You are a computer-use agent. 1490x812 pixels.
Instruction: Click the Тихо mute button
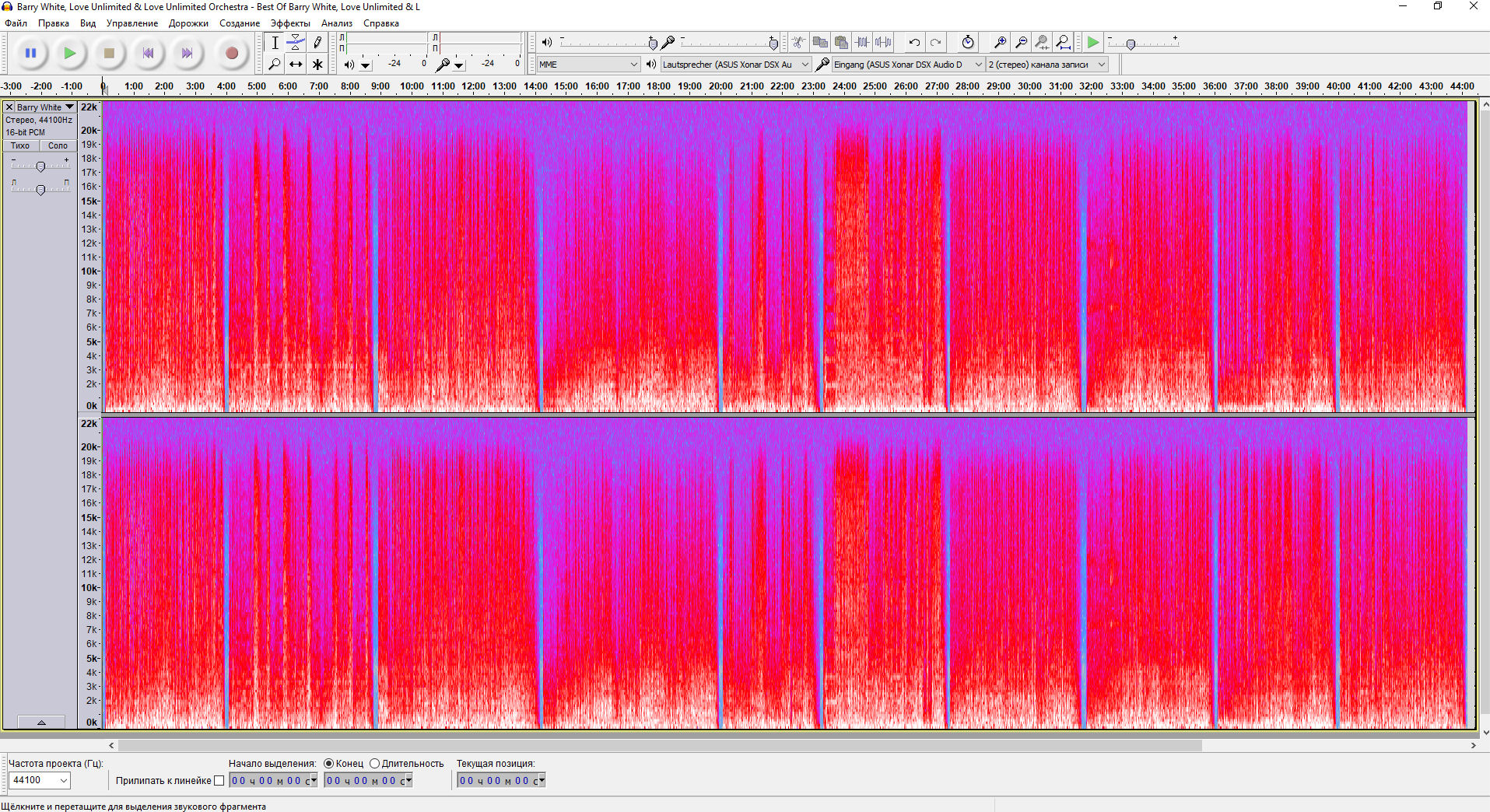coord(20,145)
